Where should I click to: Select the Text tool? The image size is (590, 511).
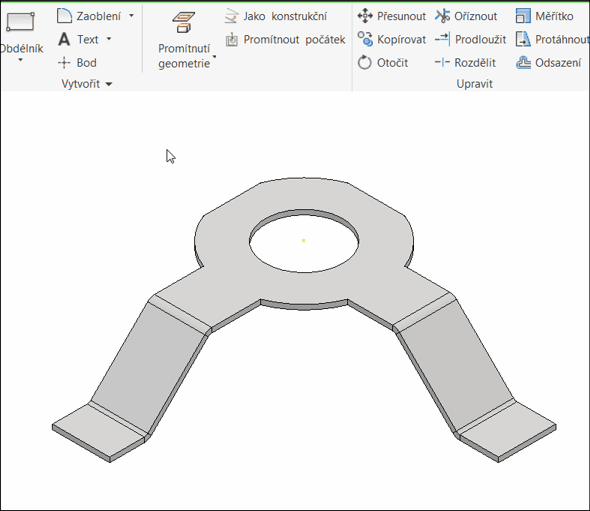[79, 39]
